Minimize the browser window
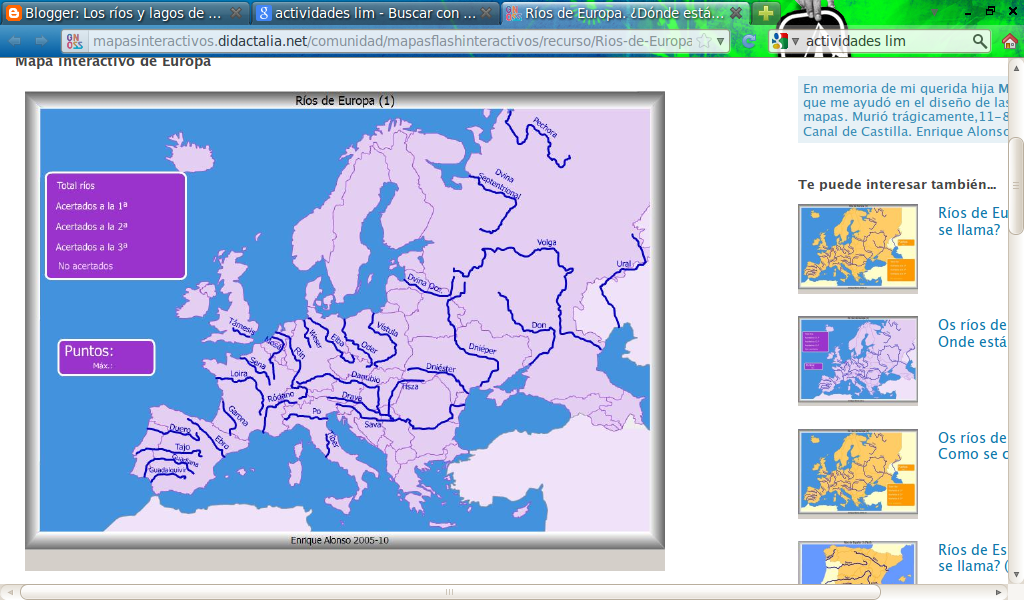The height and width of the screenshot is (600, 1024). tap(967, 12)
